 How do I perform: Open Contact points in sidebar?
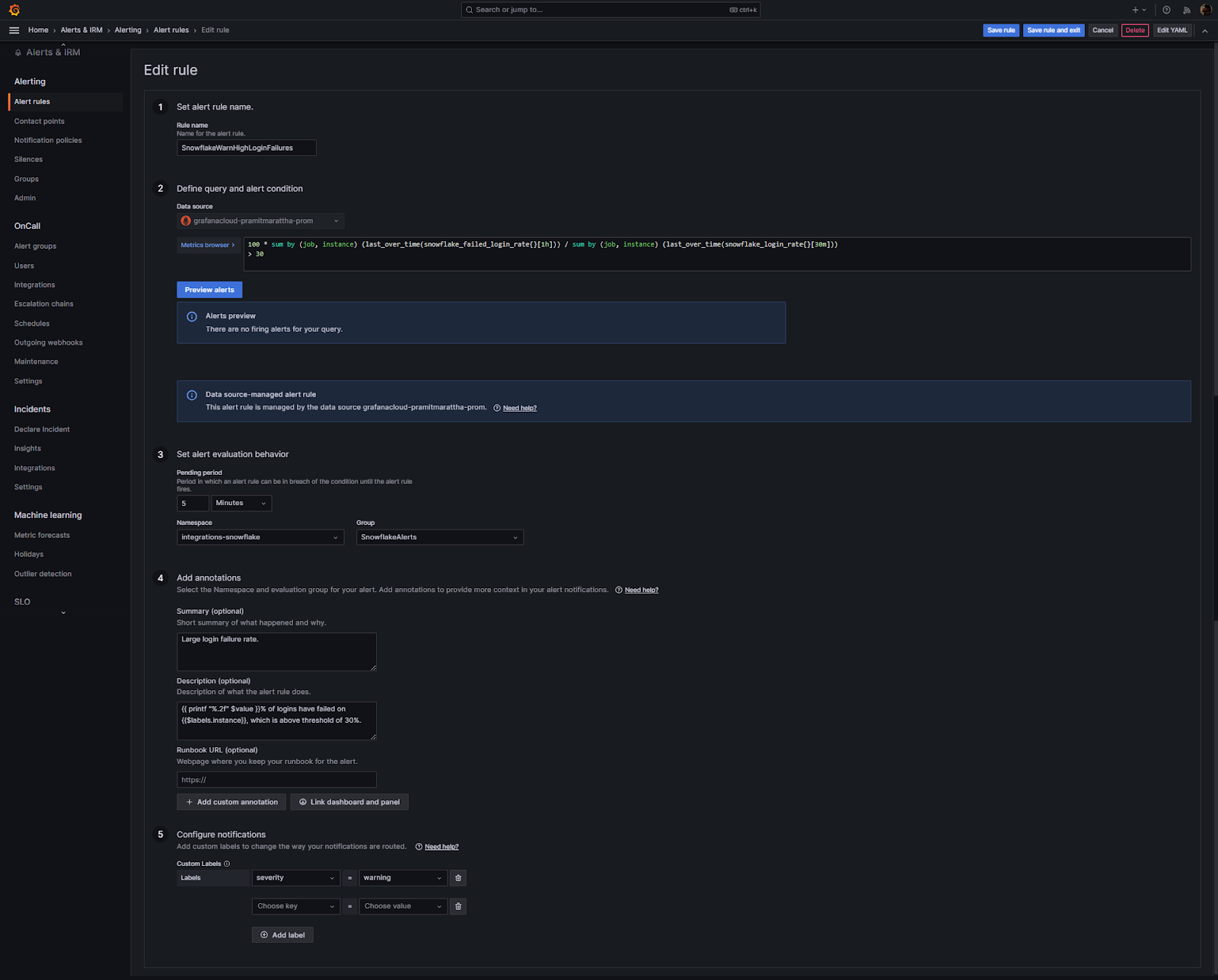[40, 122]
